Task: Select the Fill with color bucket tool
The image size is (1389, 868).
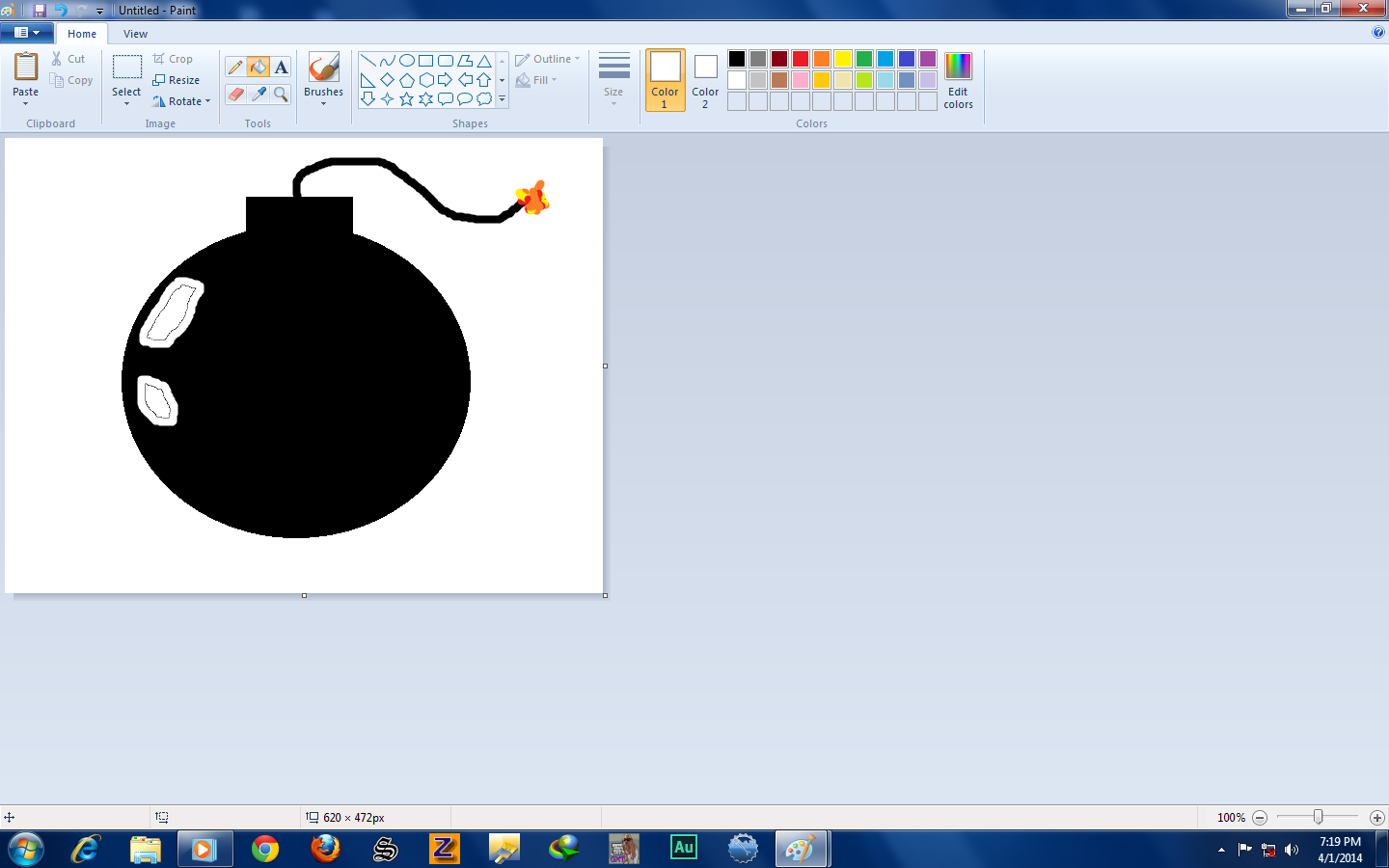Action: [259, 67]
